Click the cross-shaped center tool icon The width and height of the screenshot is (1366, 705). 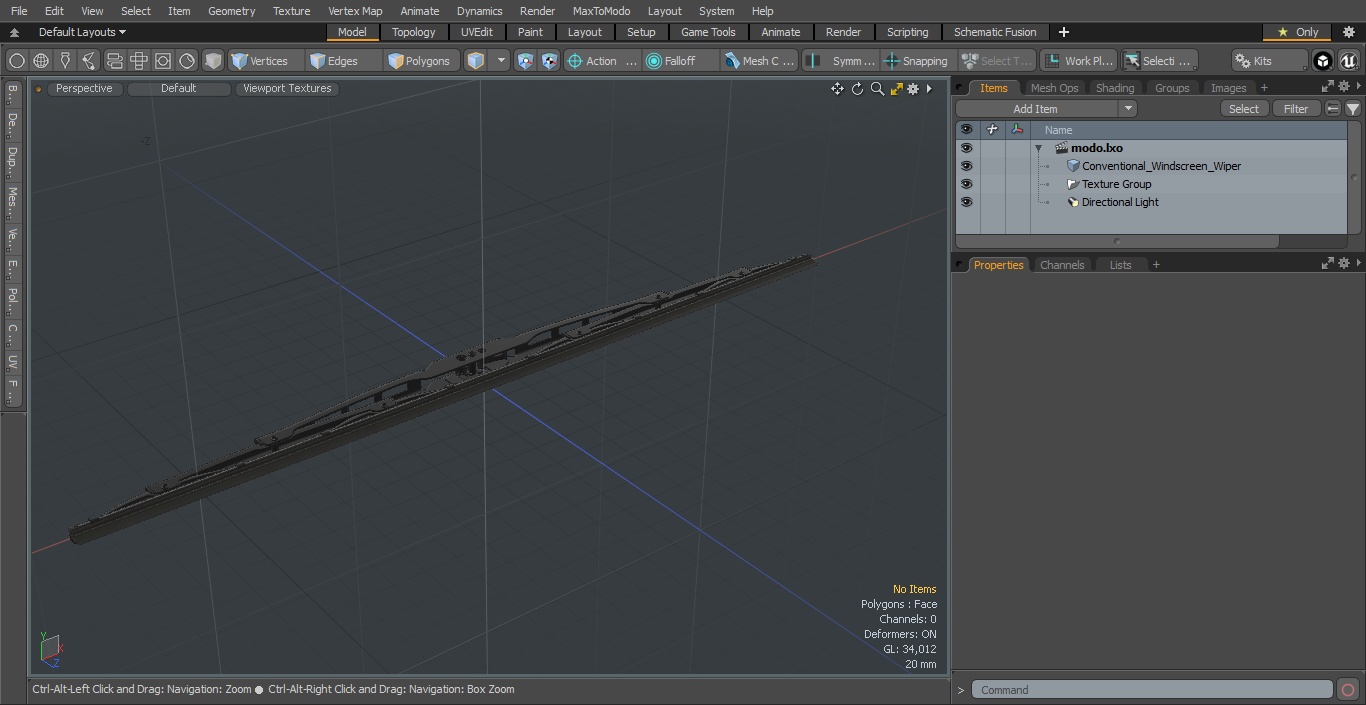pos(139,61)
